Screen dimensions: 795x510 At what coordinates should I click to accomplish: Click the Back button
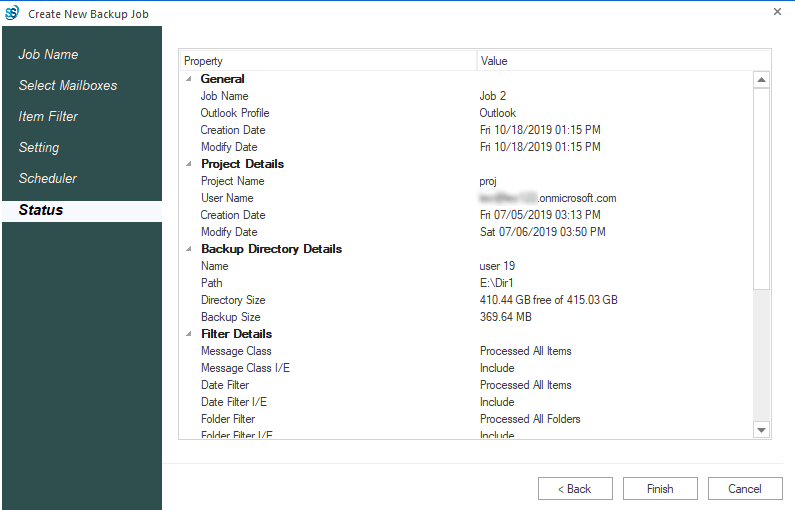[x=575, y=489]
